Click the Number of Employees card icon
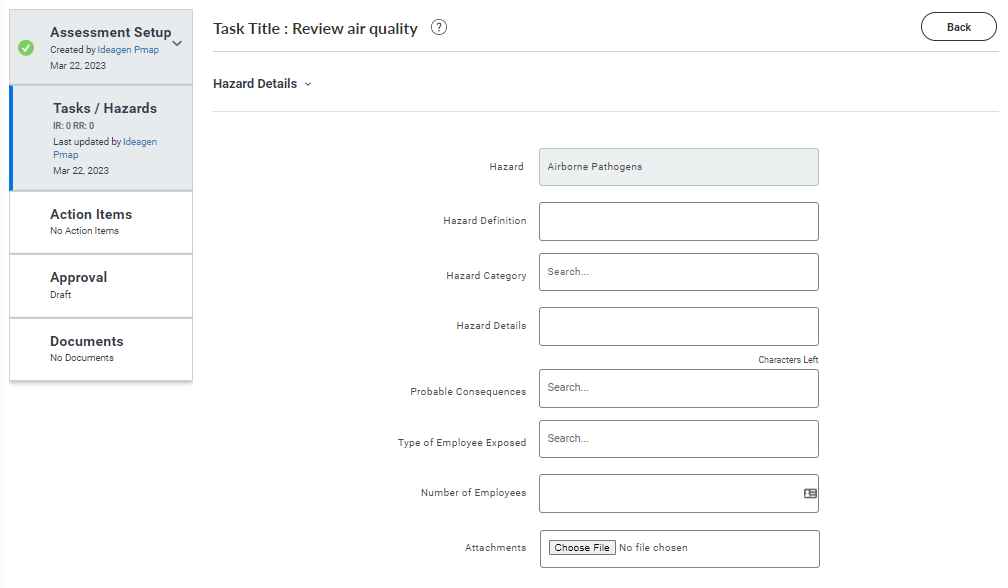The image size is (1008, 588). pyautogui.click(x=810, y=494)
